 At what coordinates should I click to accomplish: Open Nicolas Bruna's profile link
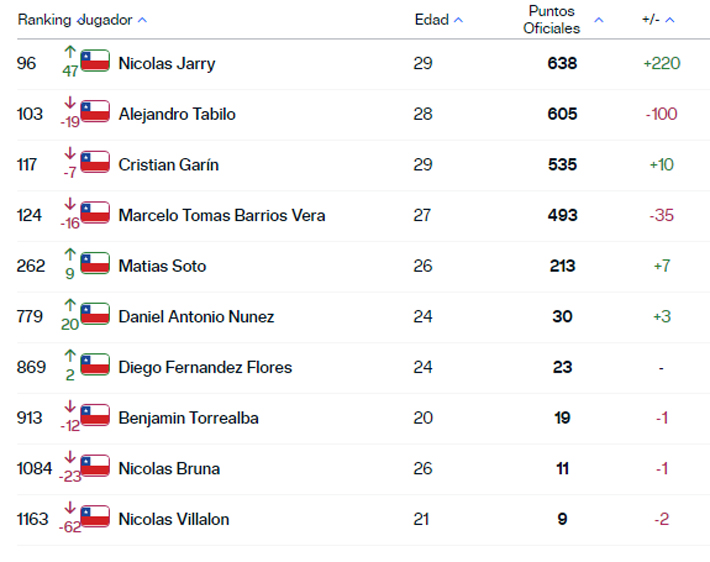pyautogui.click(x=169, y=468)
